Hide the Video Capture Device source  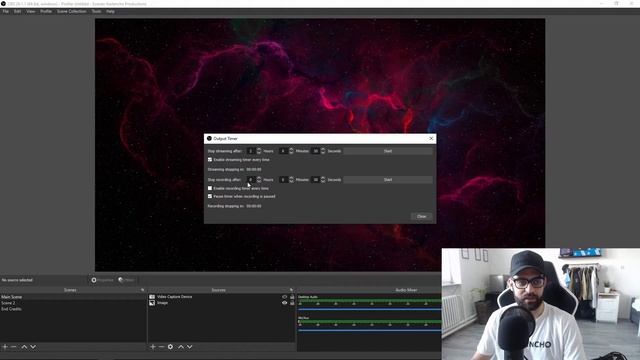(284, 297)
